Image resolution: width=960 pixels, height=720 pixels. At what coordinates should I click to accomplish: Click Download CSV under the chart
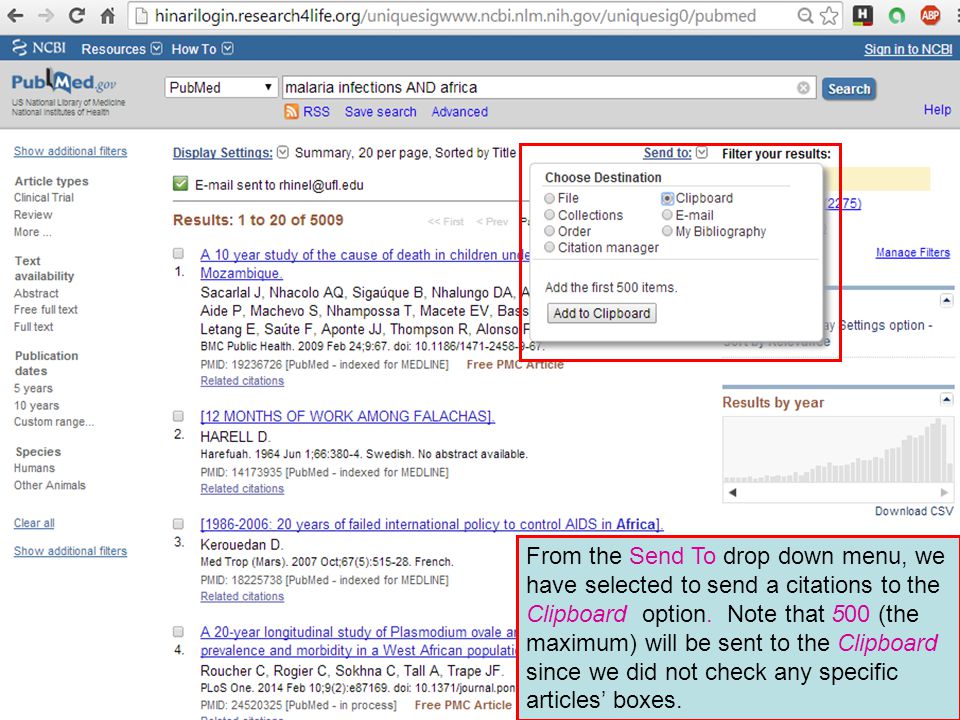[x=913, y=511]
